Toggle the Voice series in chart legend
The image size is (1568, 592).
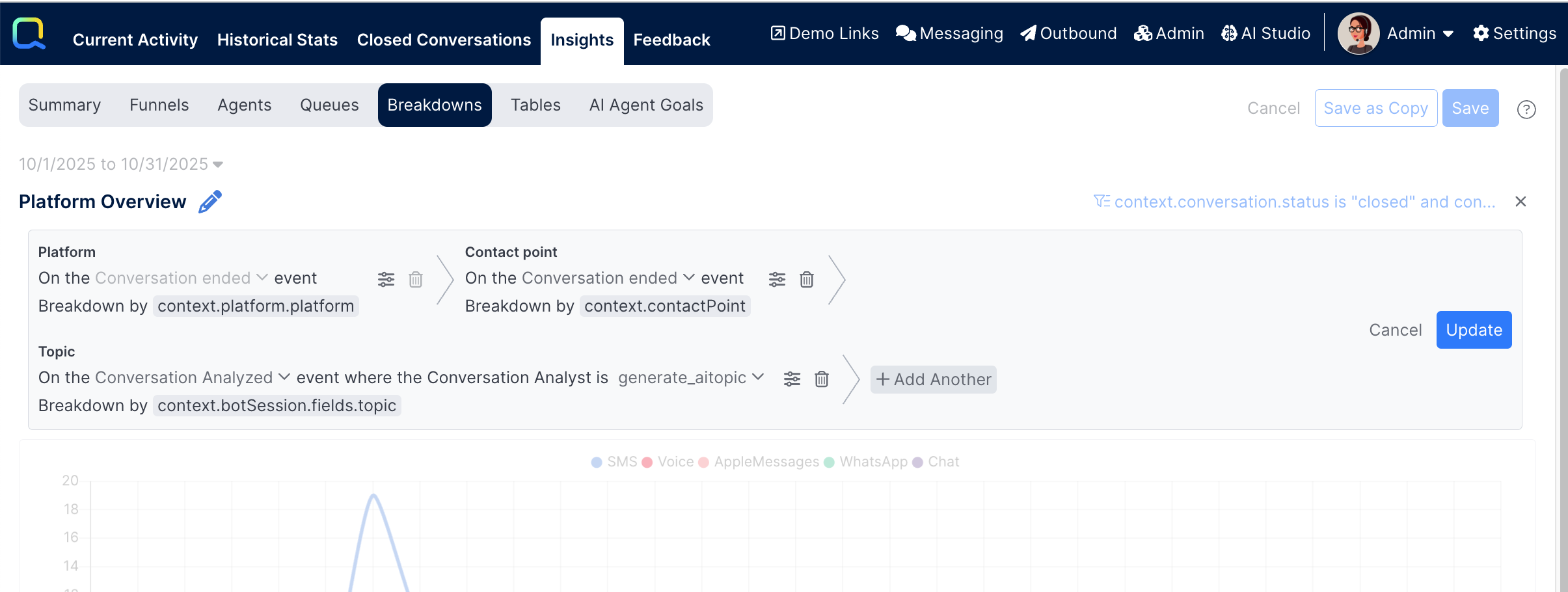[668, 462]
